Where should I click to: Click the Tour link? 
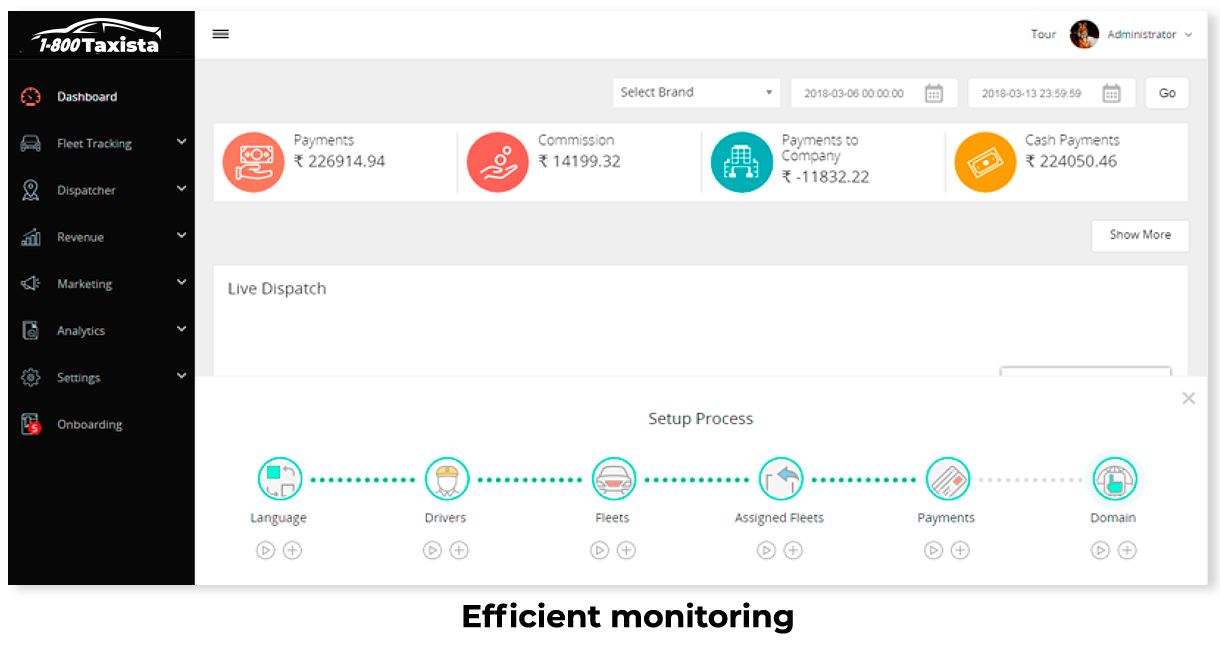click(1043, 35)
